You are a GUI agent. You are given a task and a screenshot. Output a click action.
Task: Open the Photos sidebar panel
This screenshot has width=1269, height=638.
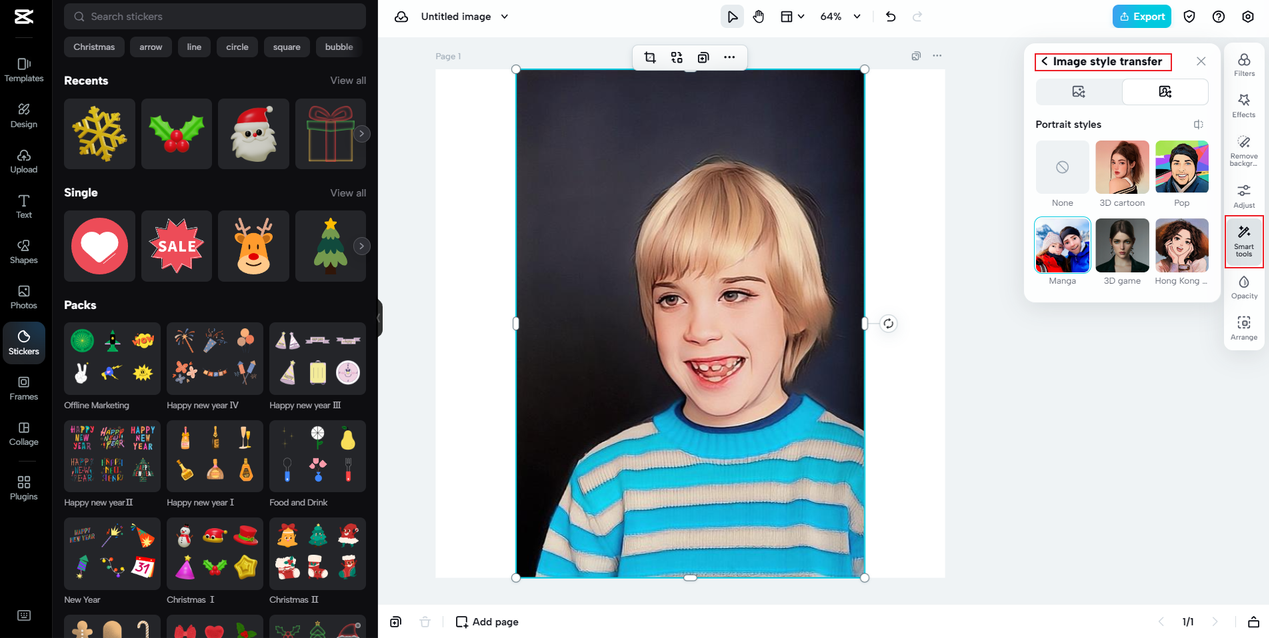click(24, 297)
